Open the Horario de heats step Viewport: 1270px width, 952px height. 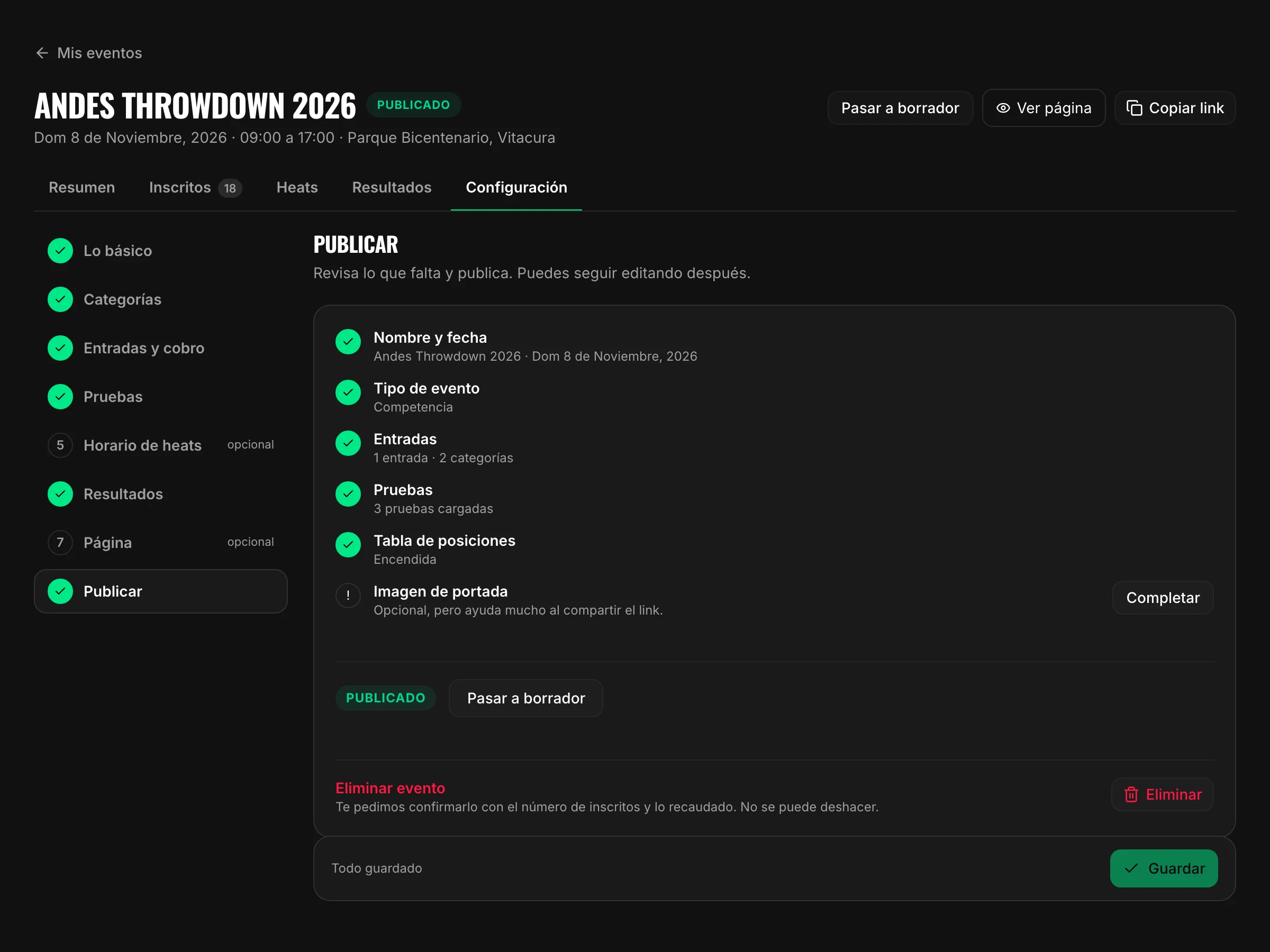click(161, 445)
